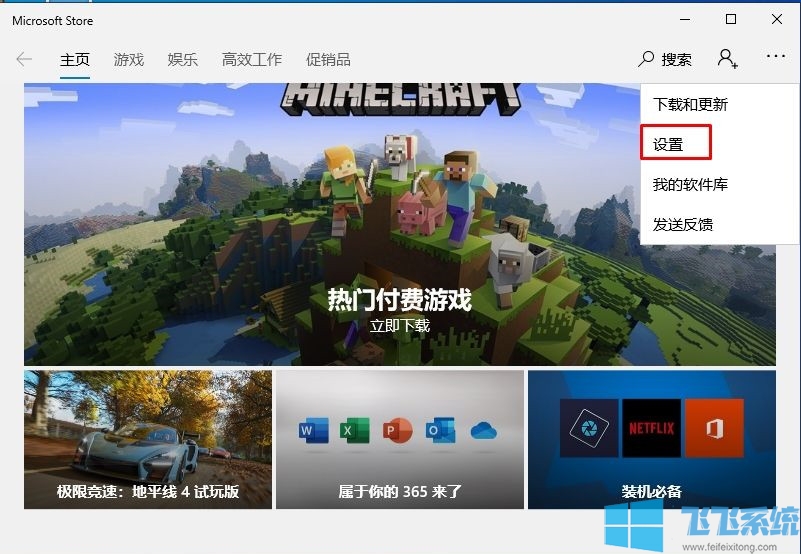Go to the 高效工作 tab
This screenshot has width=801, height=554.
(252, 59)
